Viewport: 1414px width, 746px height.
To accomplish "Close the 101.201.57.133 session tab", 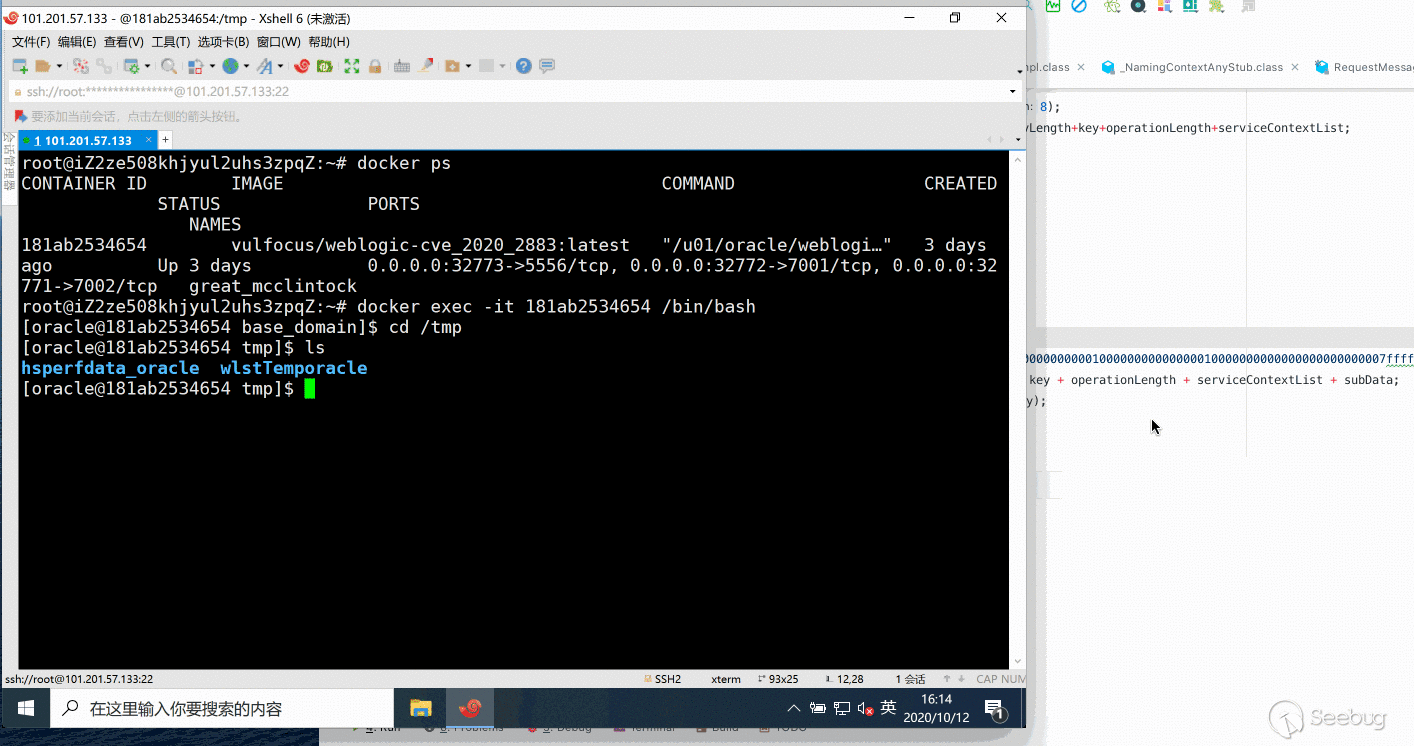I will [149, 140].
